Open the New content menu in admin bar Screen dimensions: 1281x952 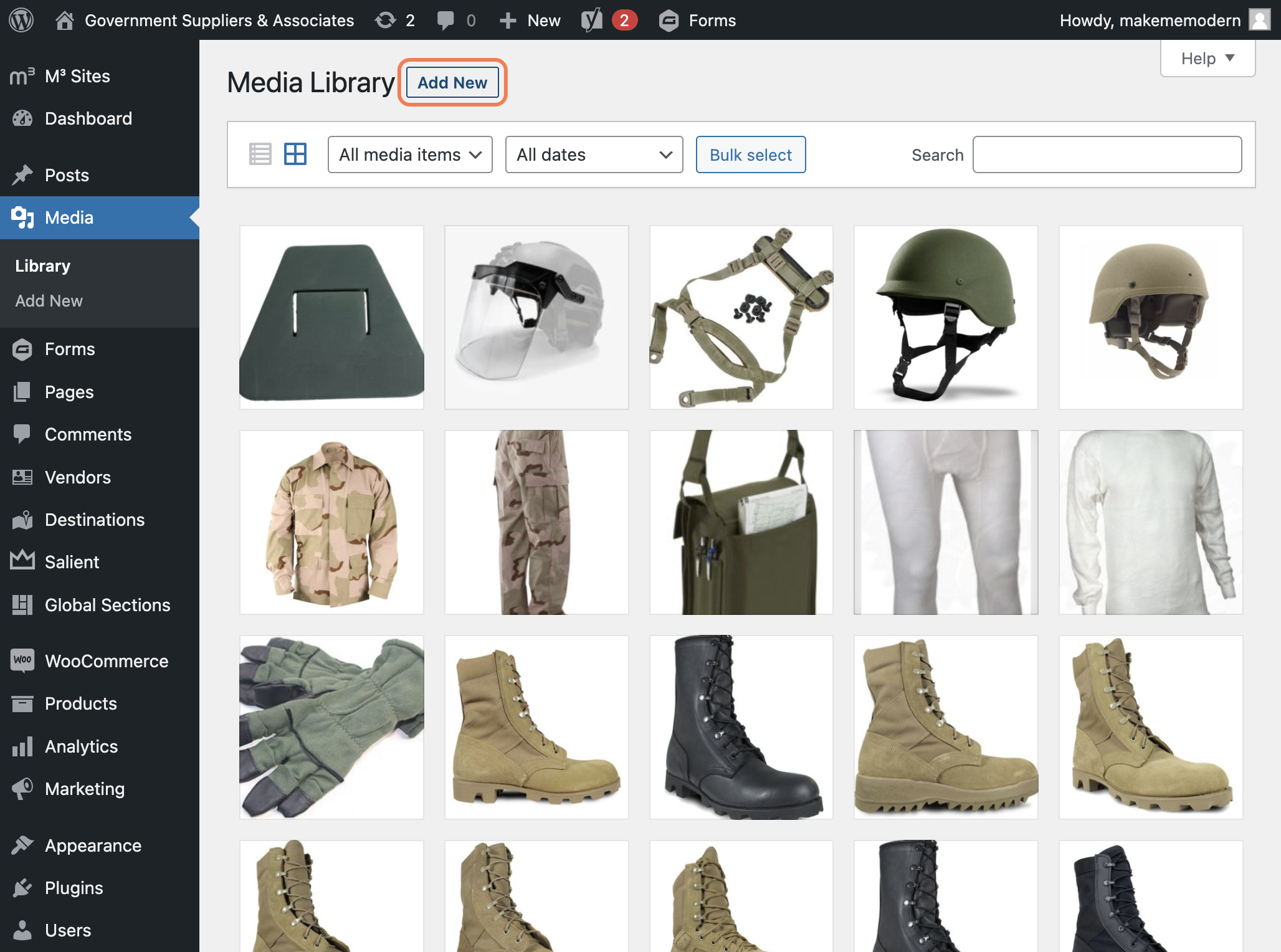[530, 21]
